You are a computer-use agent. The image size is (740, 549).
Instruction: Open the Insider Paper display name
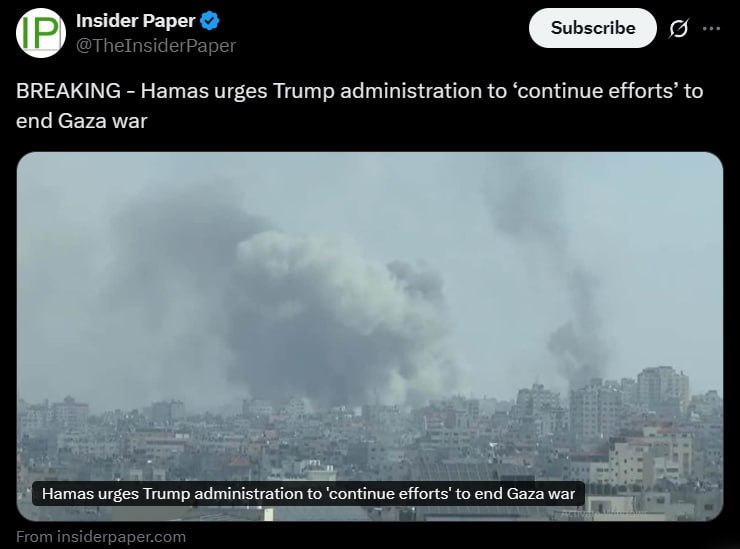pos(135,21)
